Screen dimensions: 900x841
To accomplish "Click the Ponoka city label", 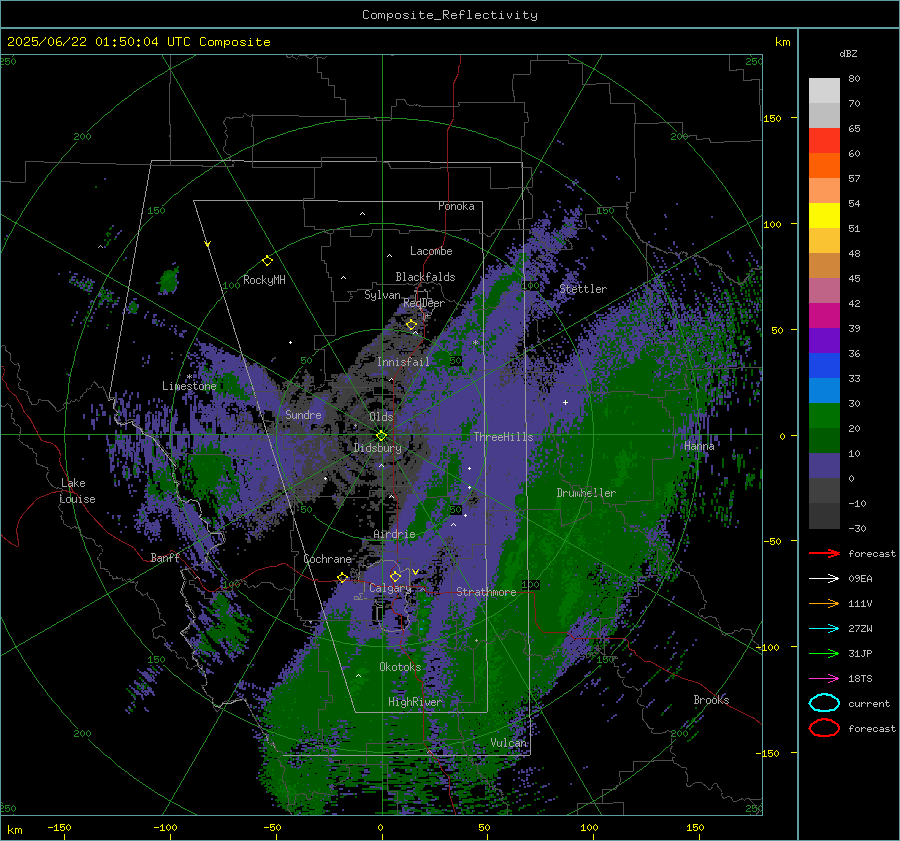I will [x=456, y=206].
